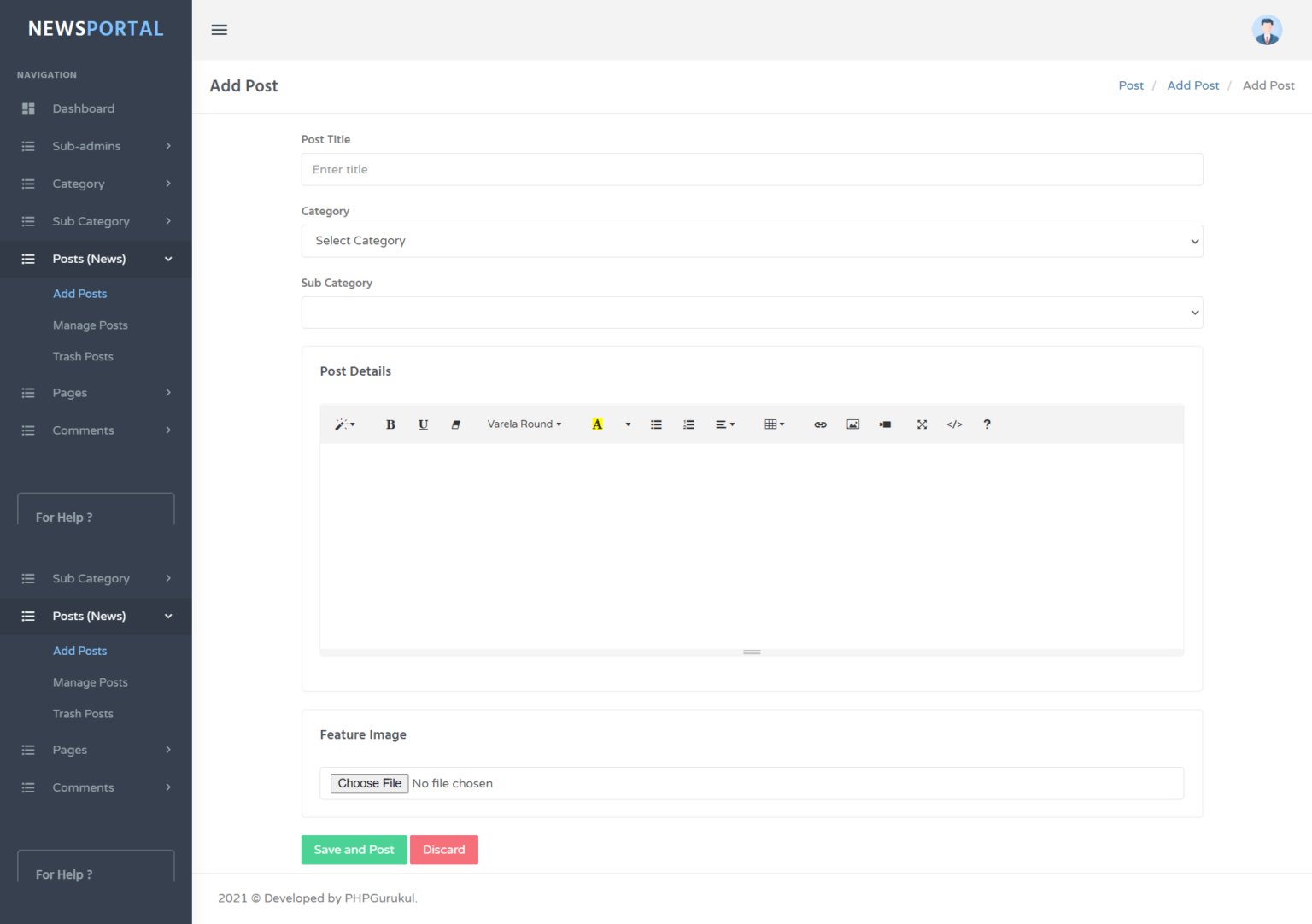The width and height of the screenshot is (1312, 924).
Task: Expand the Sub-admins sidebar section
Action: click(x=86, y=145)
